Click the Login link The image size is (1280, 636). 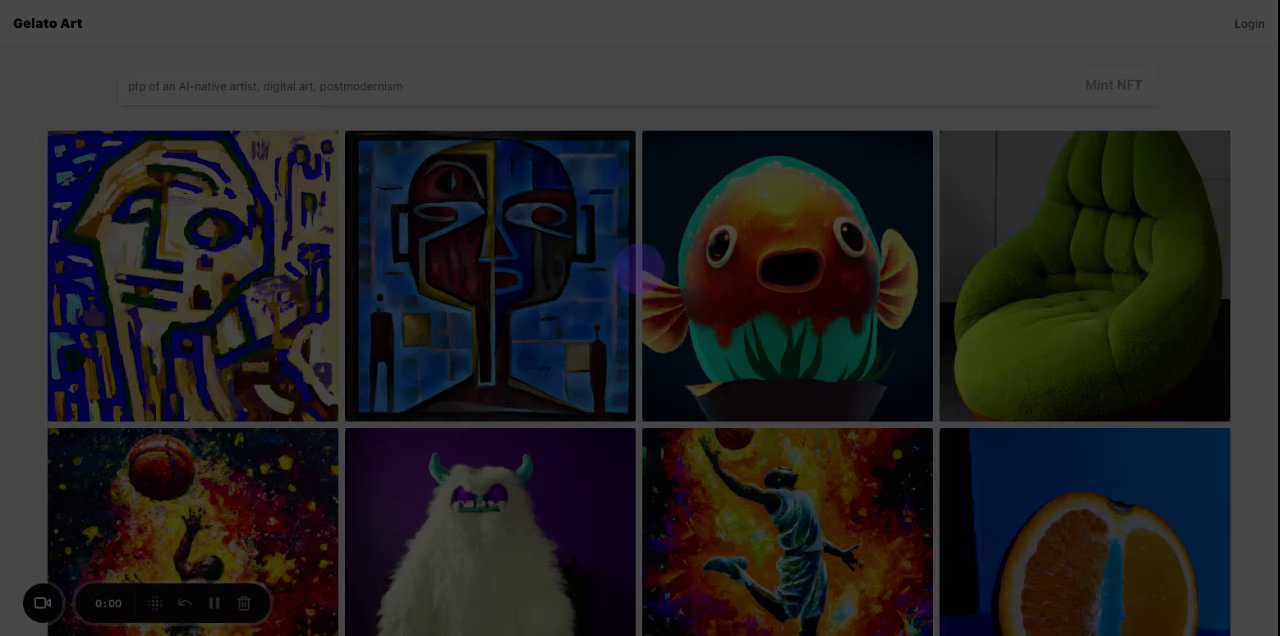[1249, 24]
